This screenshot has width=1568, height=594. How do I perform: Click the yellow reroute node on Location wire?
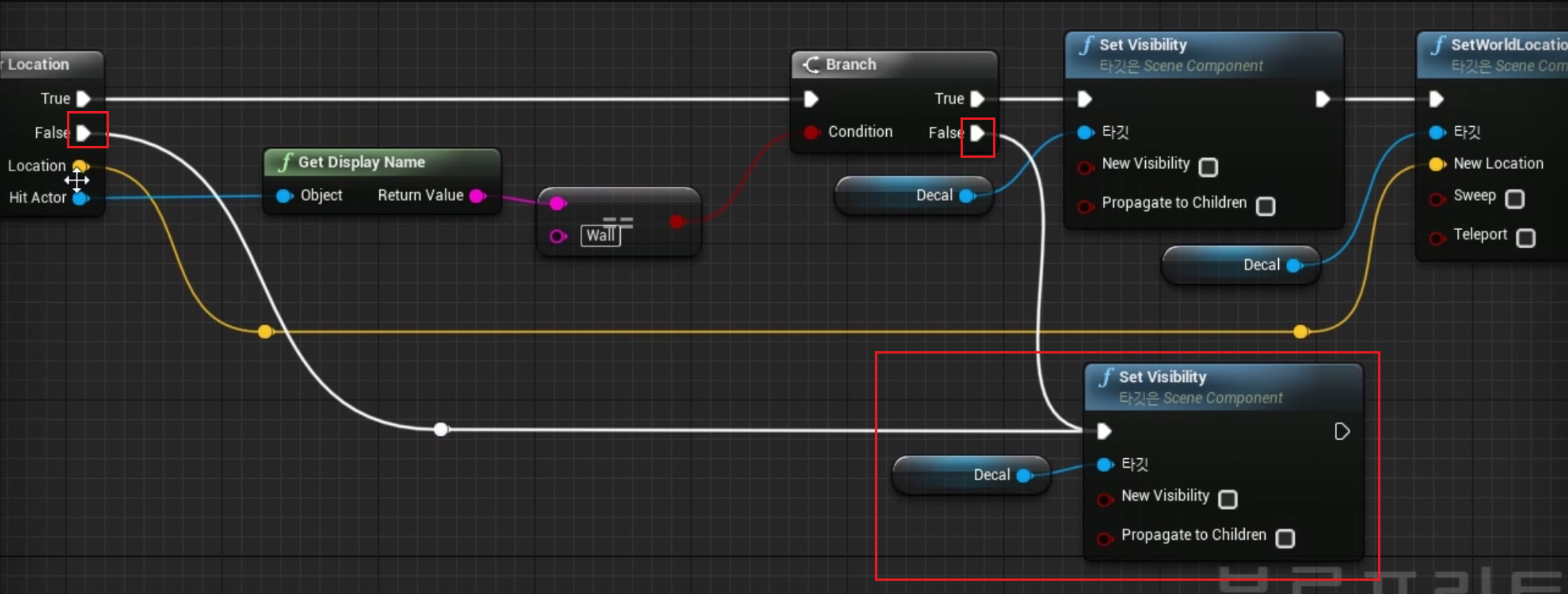pyautogui.click(x=265, y=332)
